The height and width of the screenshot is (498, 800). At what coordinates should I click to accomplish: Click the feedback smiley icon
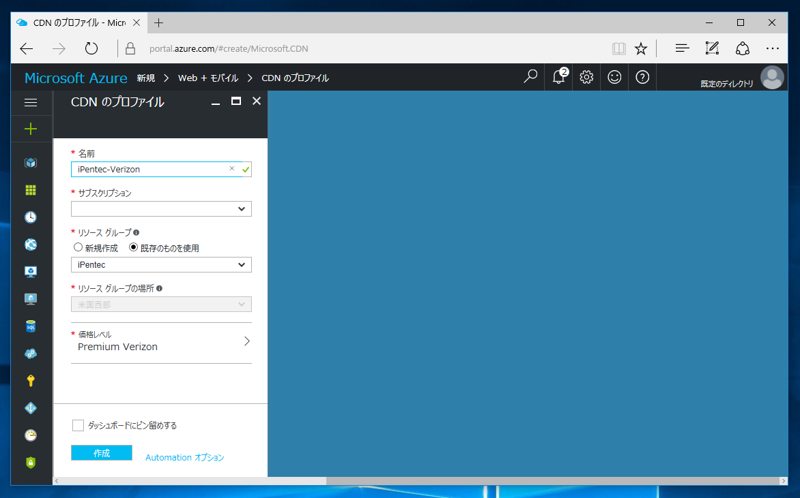click(x=614, y=77)
